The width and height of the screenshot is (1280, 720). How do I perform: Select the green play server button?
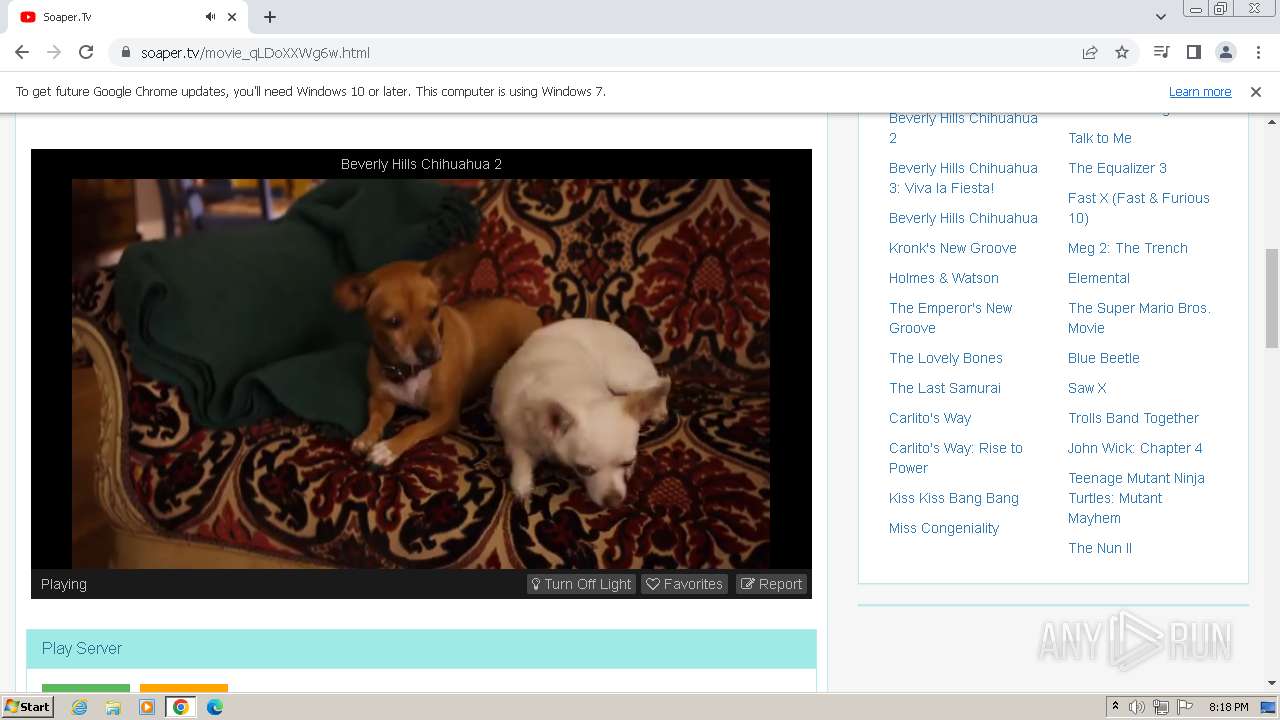tap(86, 688)
